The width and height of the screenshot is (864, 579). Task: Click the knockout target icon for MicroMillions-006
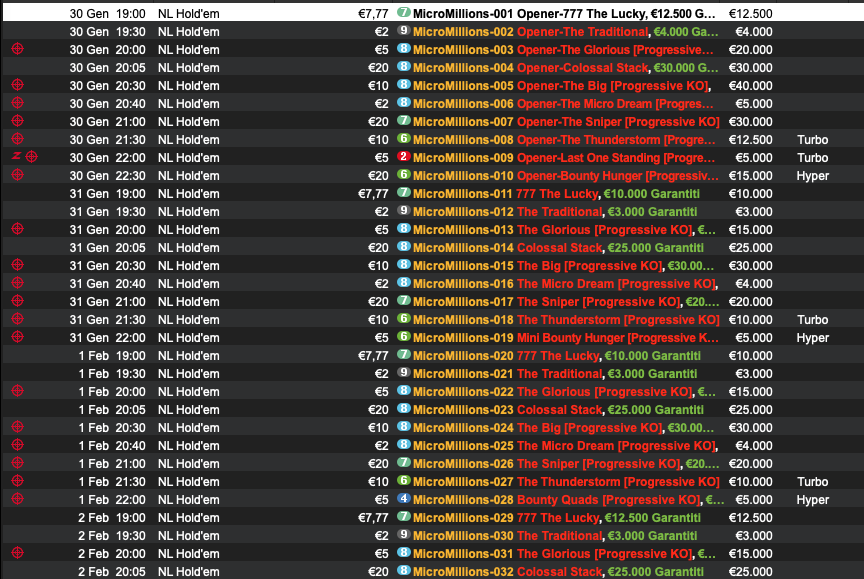18,103
